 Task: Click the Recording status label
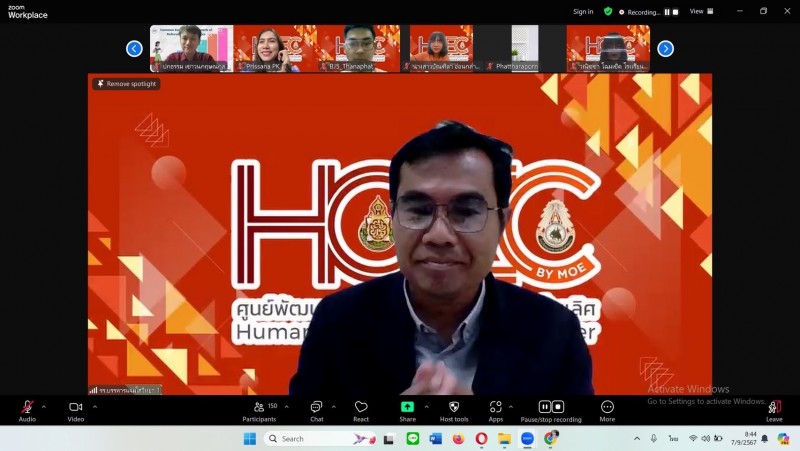(x=644, y=12)
